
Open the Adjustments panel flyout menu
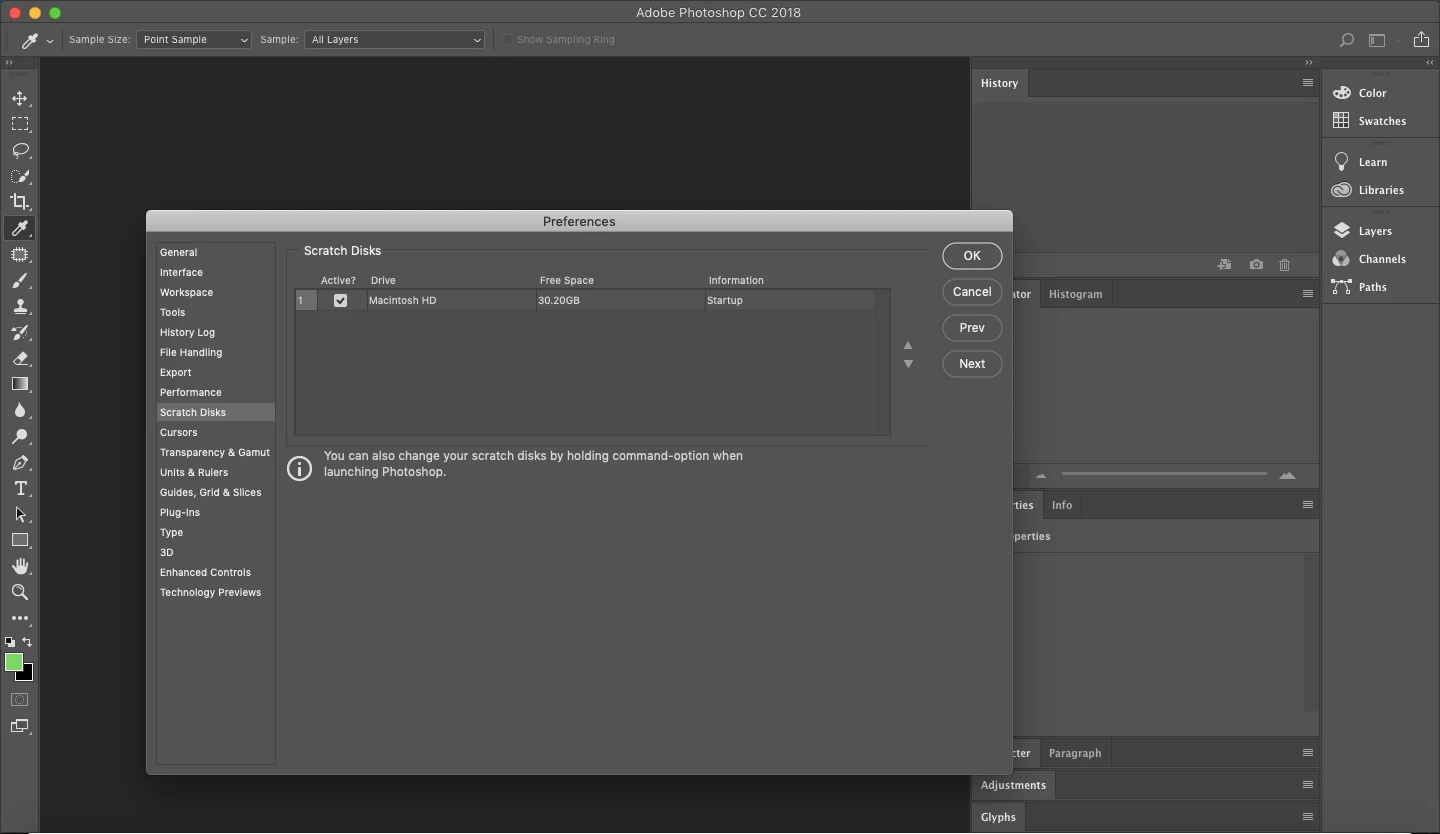click(x=1307, y=785)
